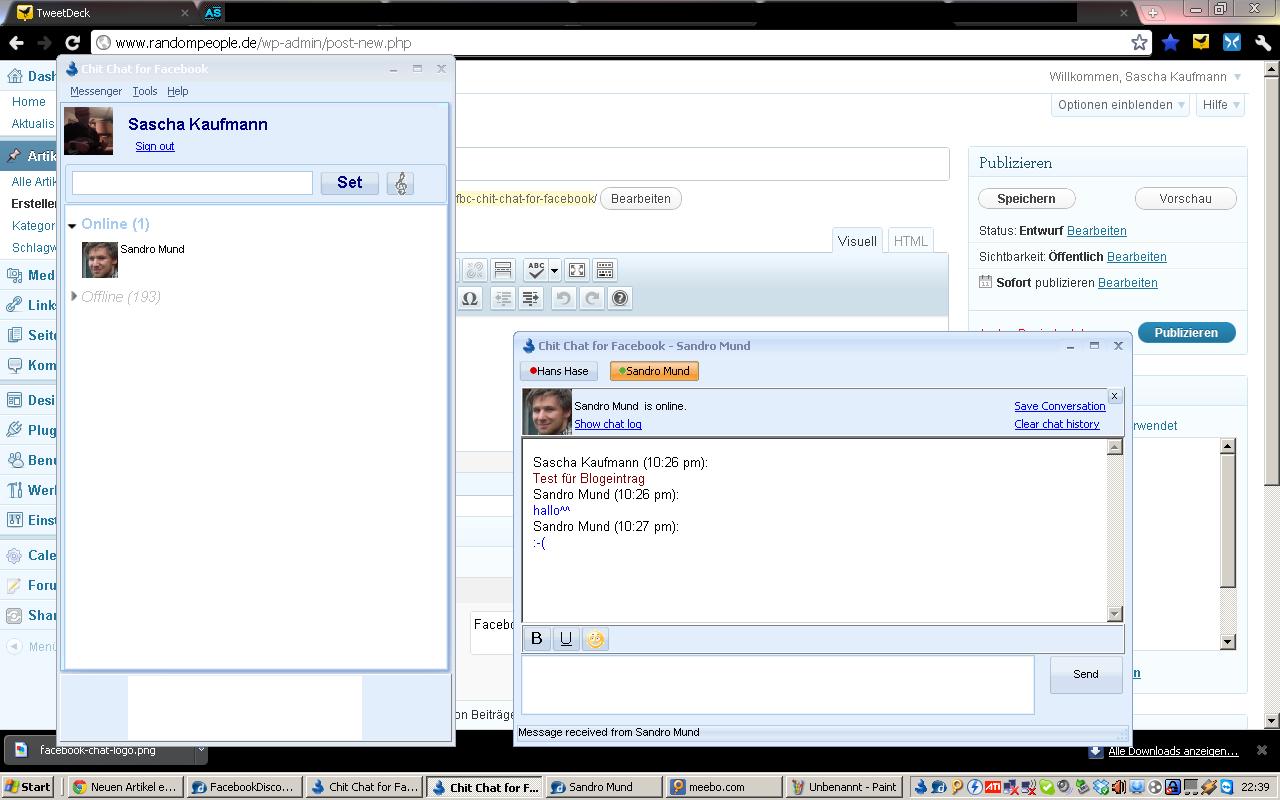
Task: Click the chat message input box
Action: pyautogui.click(x=777, y=685)
